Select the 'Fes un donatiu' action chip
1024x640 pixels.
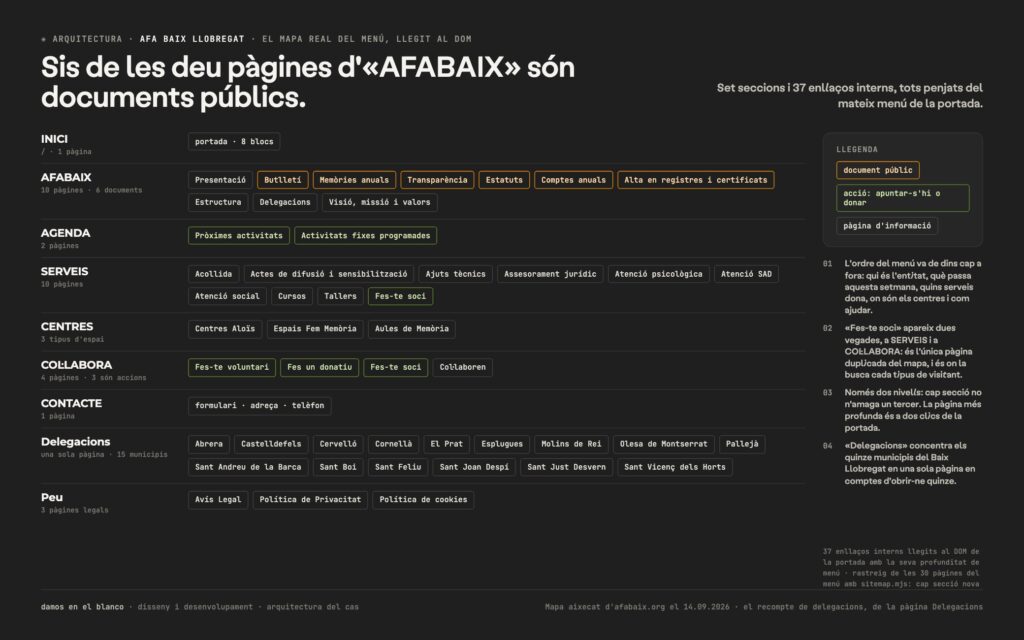(319, 368)
